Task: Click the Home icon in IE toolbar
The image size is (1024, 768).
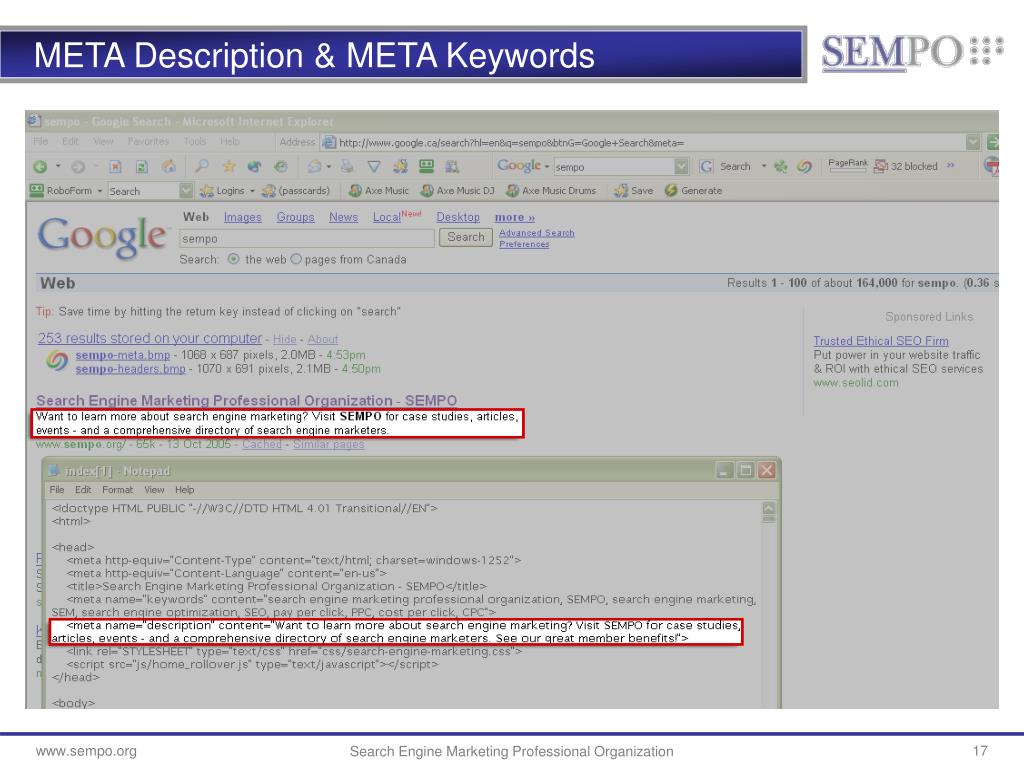Action: click(168, 167)
